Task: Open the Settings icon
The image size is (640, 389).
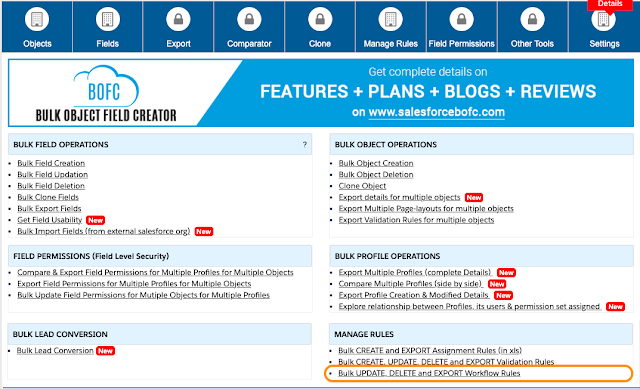Action: point(604,19)
